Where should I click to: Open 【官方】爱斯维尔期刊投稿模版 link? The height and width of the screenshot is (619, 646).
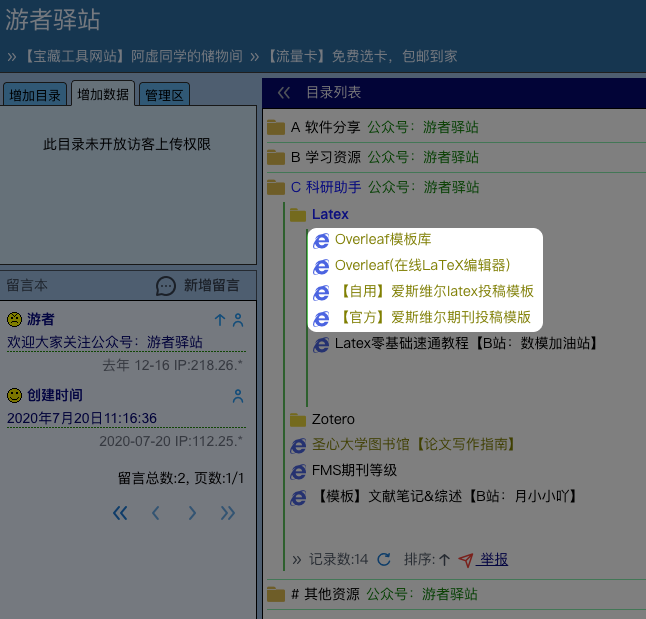433,317
